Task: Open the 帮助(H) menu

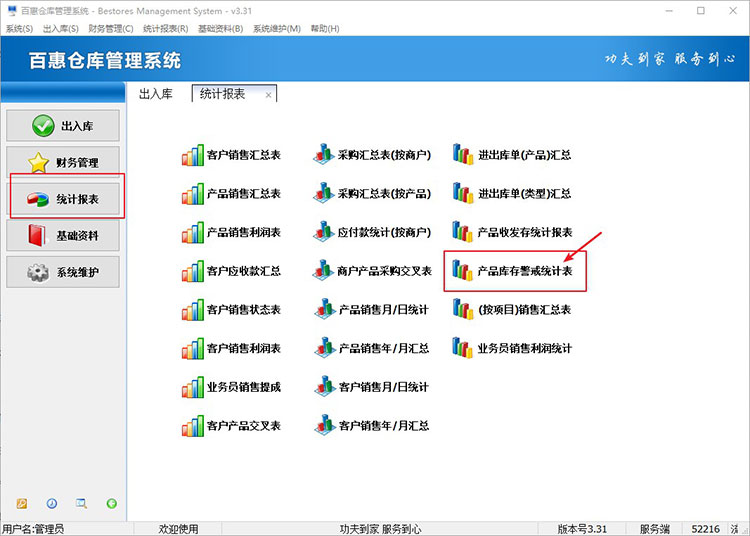Action: tap(325, 29)
